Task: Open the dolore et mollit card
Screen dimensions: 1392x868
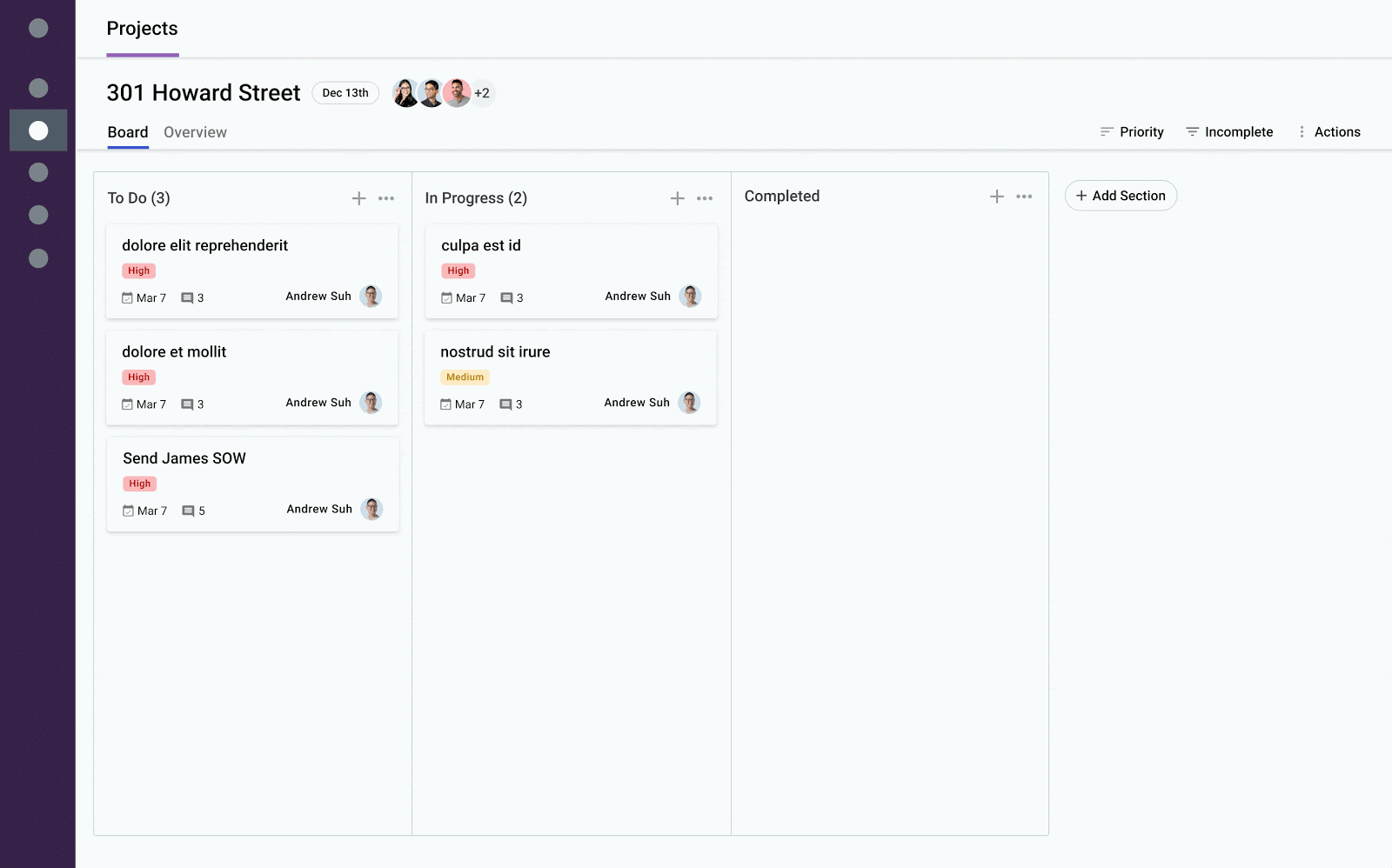Action: pos(252,377)
